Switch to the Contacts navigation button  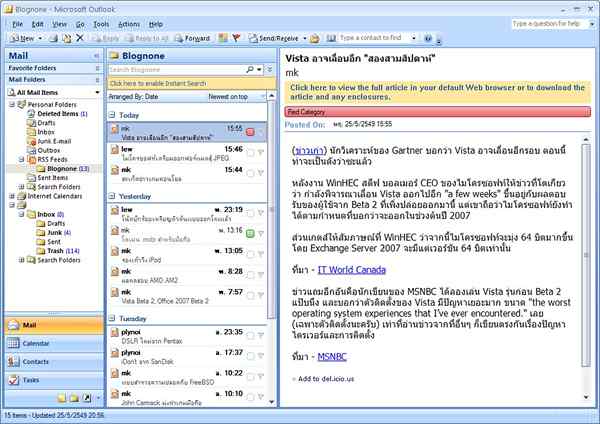point(54,362)
